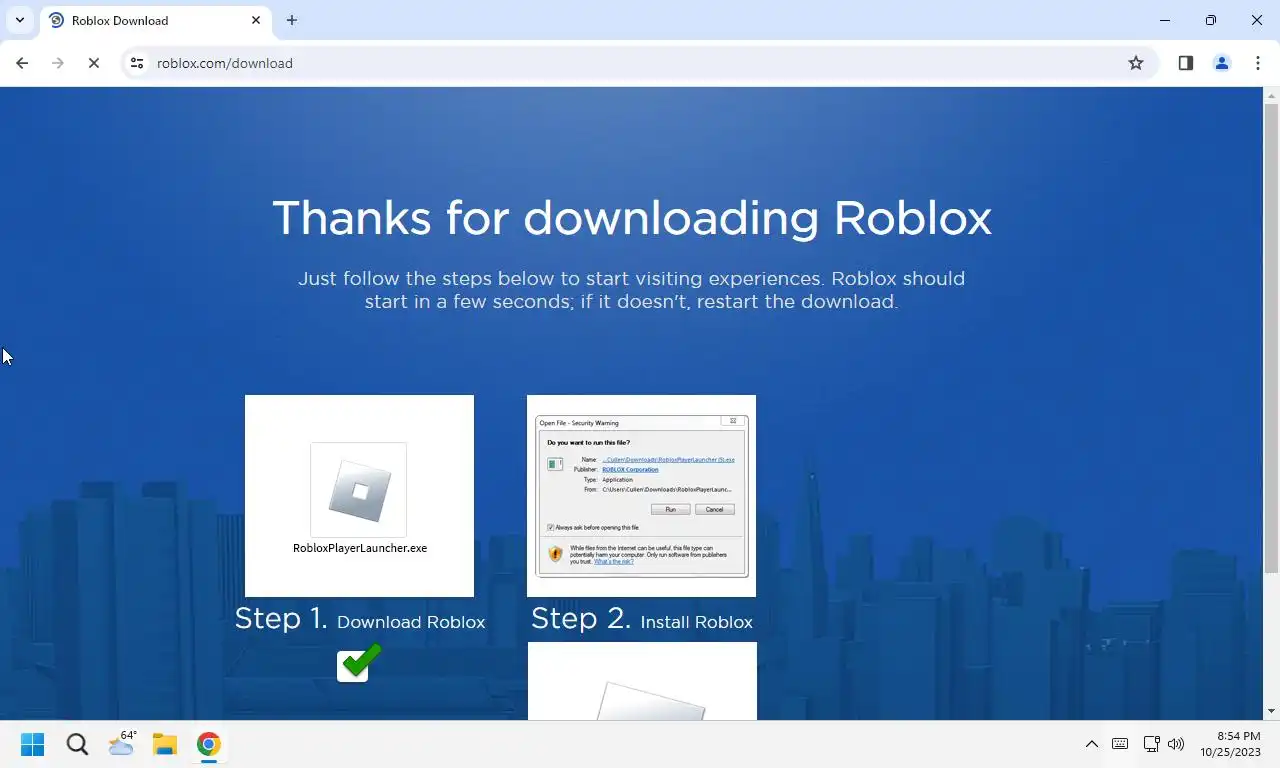The height and width of the screenshot is (768, 1280).
Task: Click the green checkmark under Step 1
Action: (x=359, y=662)
